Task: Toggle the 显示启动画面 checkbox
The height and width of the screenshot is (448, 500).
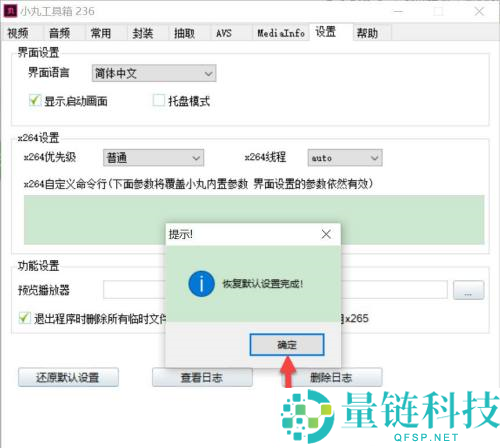Action: point(35,100)
